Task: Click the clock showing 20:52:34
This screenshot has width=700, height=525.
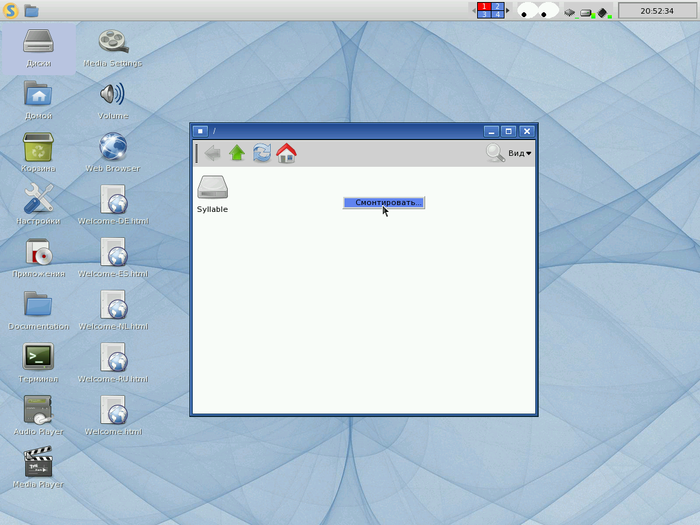Action: click(x=657, y=11)
